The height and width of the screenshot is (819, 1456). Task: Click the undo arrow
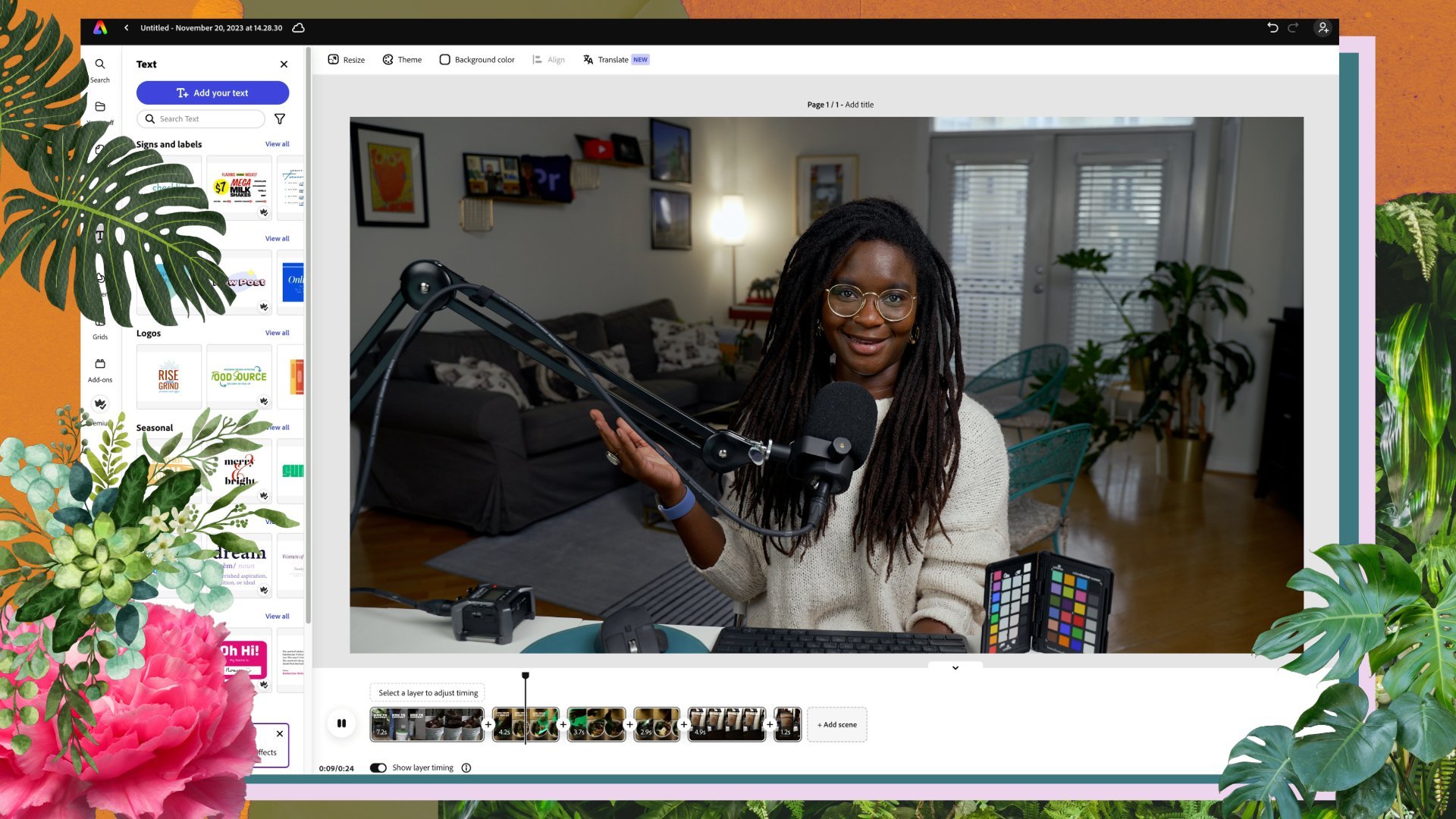pos(1272,28)
